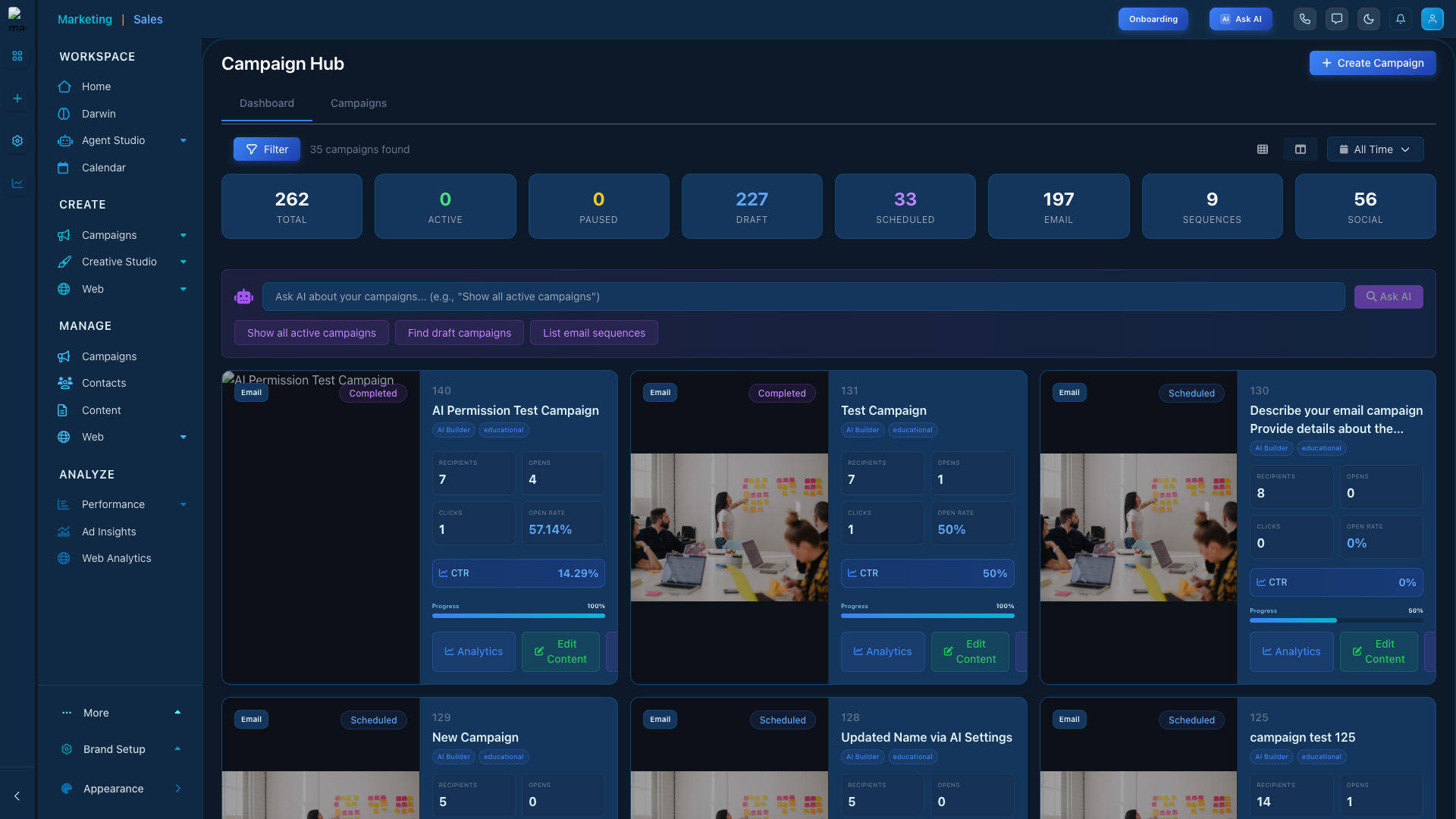Expand Performance submenu arrow
The width and height of the screenshot is (1456, 819).
click(183, 504)
